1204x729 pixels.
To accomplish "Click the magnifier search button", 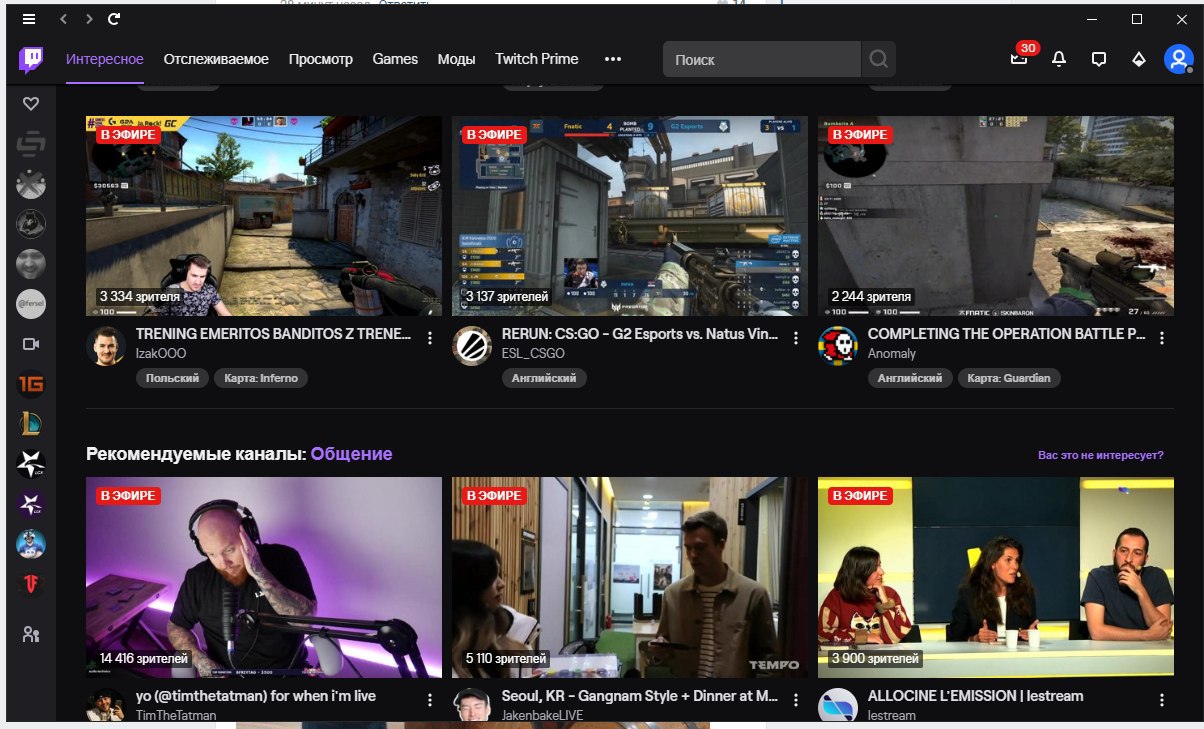I will (x=879, y=59).
